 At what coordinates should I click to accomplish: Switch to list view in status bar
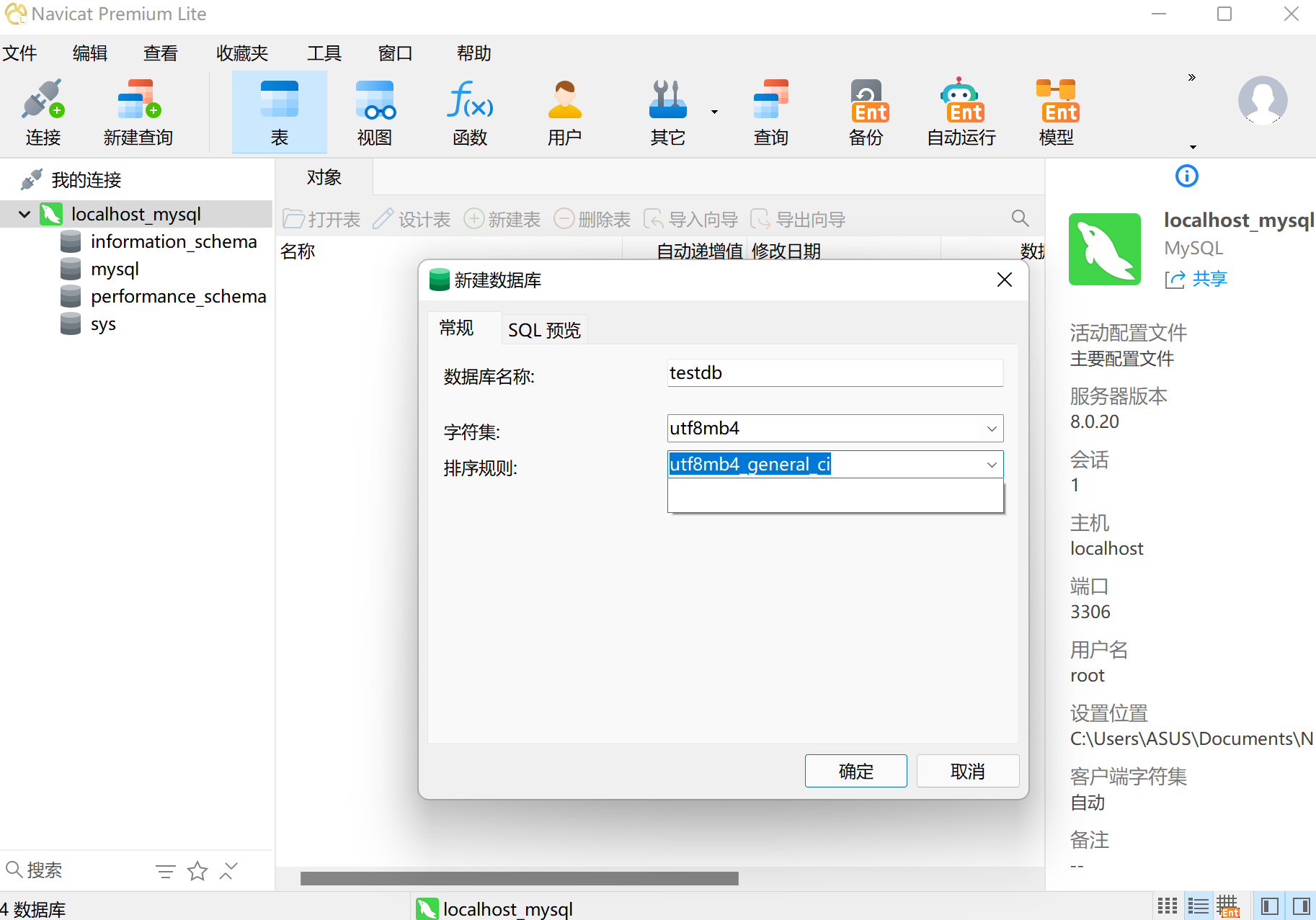click(x=1198, y=906)
